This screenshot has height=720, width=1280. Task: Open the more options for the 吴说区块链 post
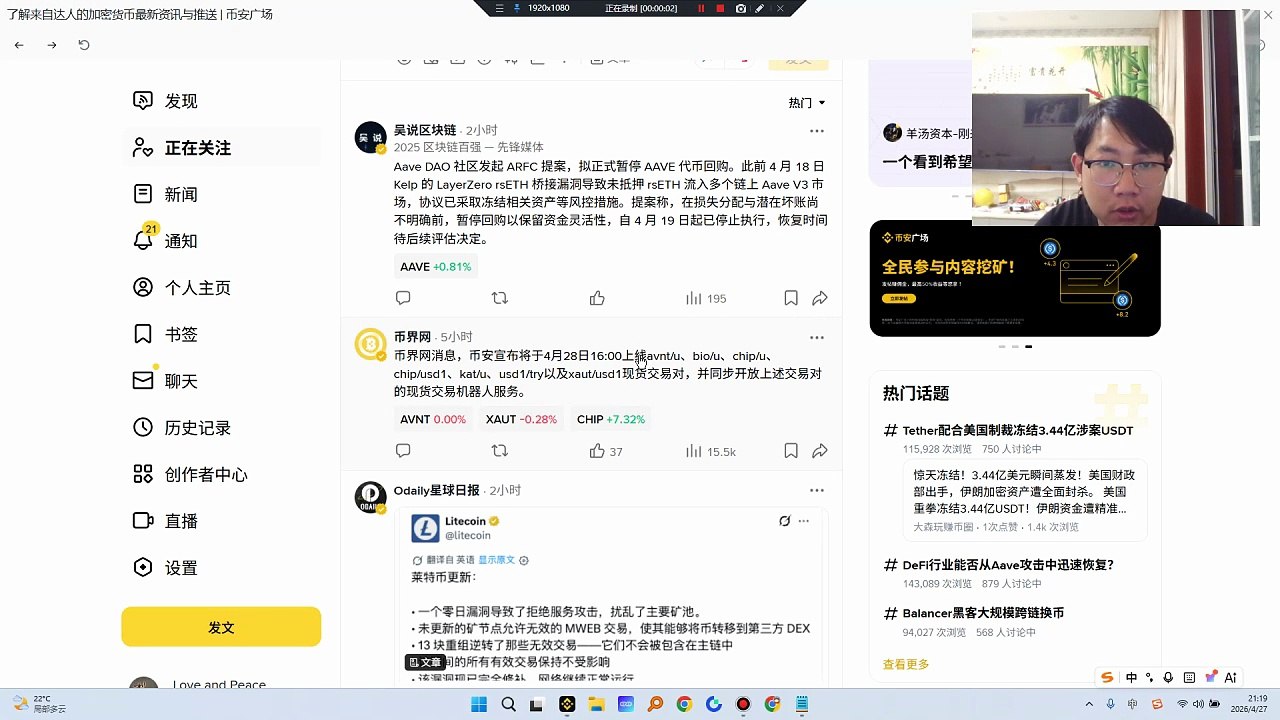point(817,131)
